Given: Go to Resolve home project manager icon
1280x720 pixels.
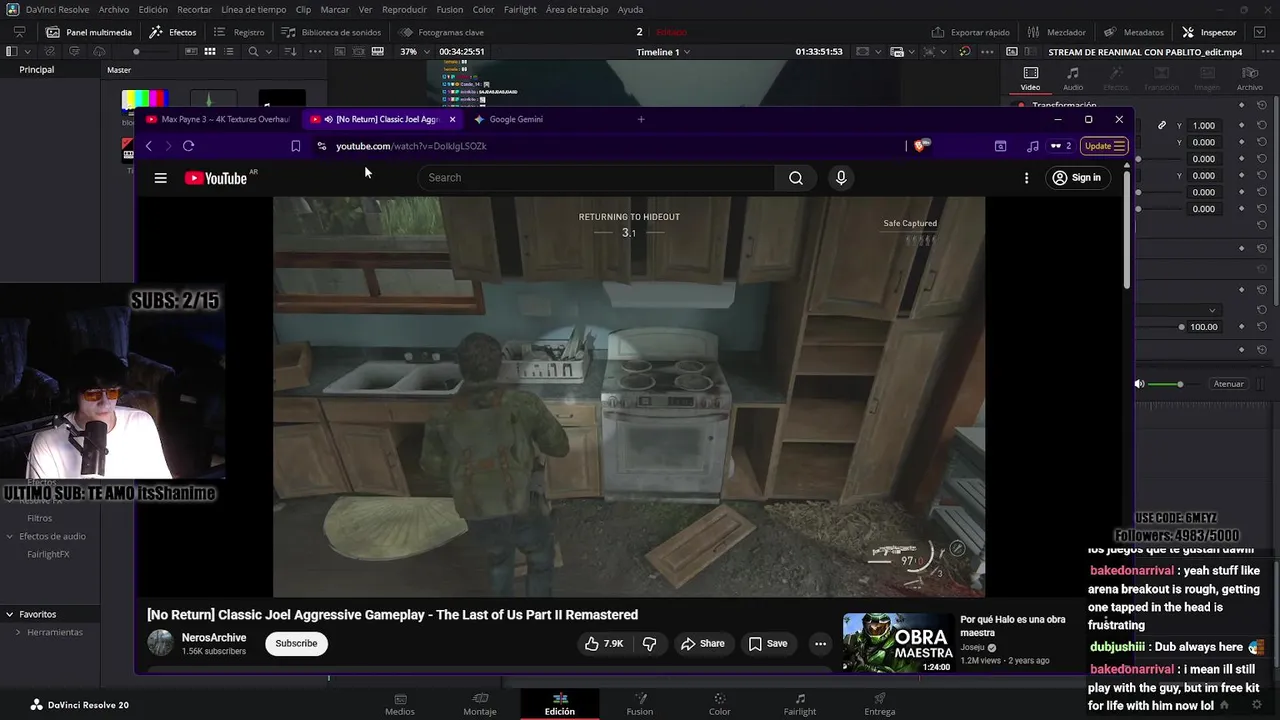Looking at the screenshot, I should tap(1224, 705).
